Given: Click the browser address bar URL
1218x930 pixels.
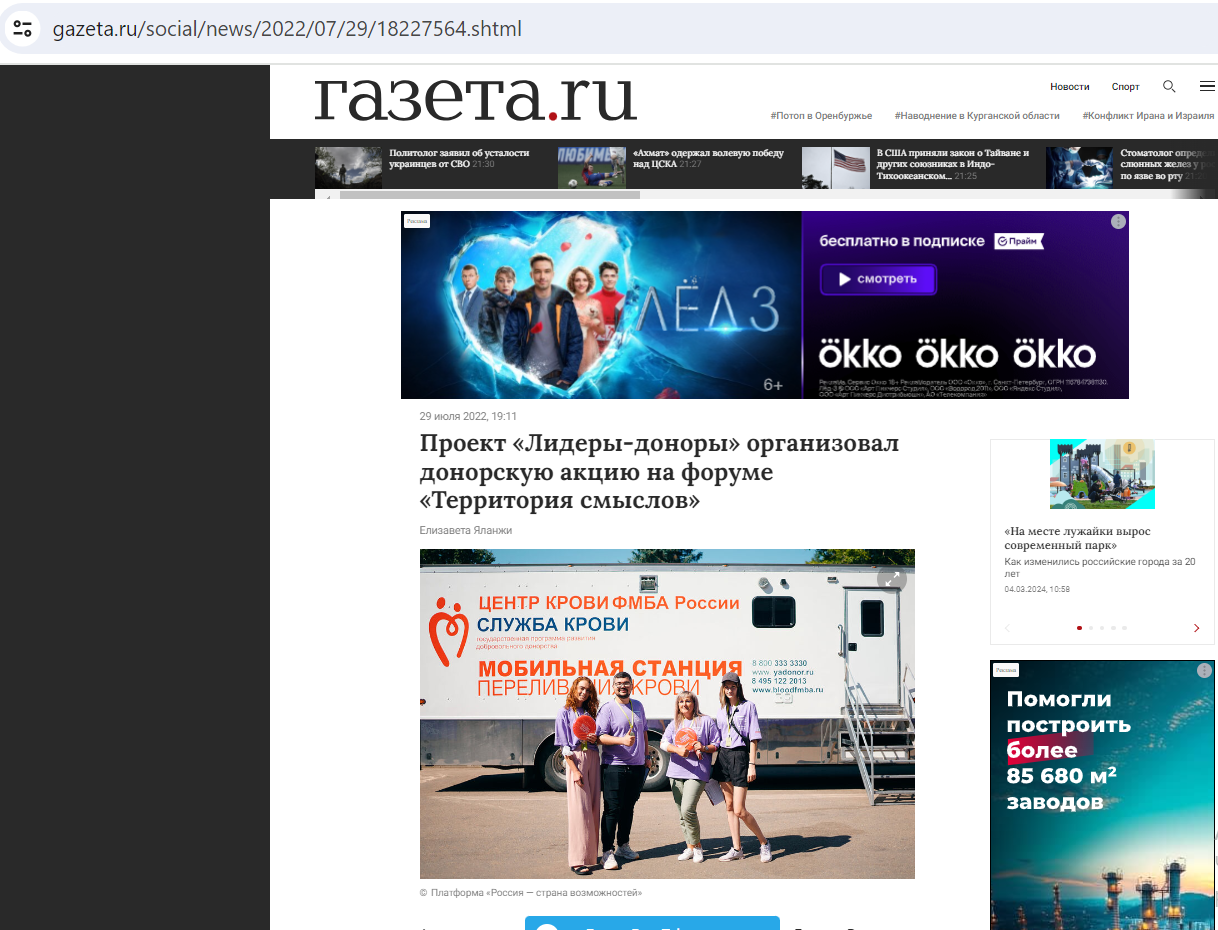Looking at the screenshot, I should coord(287,28).
